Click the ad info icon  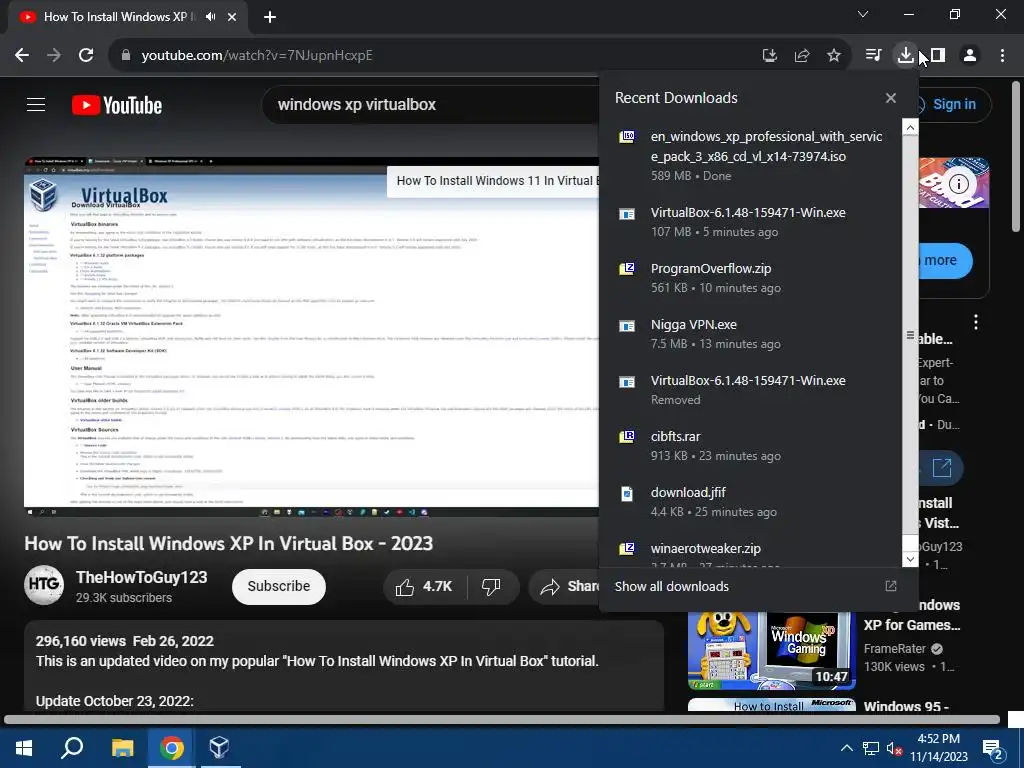point(958,184)
